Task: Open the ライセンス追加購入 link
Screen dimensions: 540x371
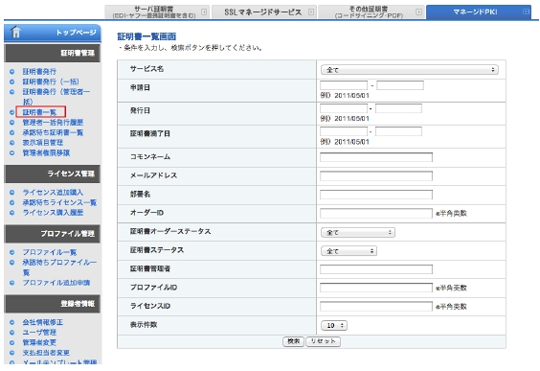Action: tap(53, 192)
